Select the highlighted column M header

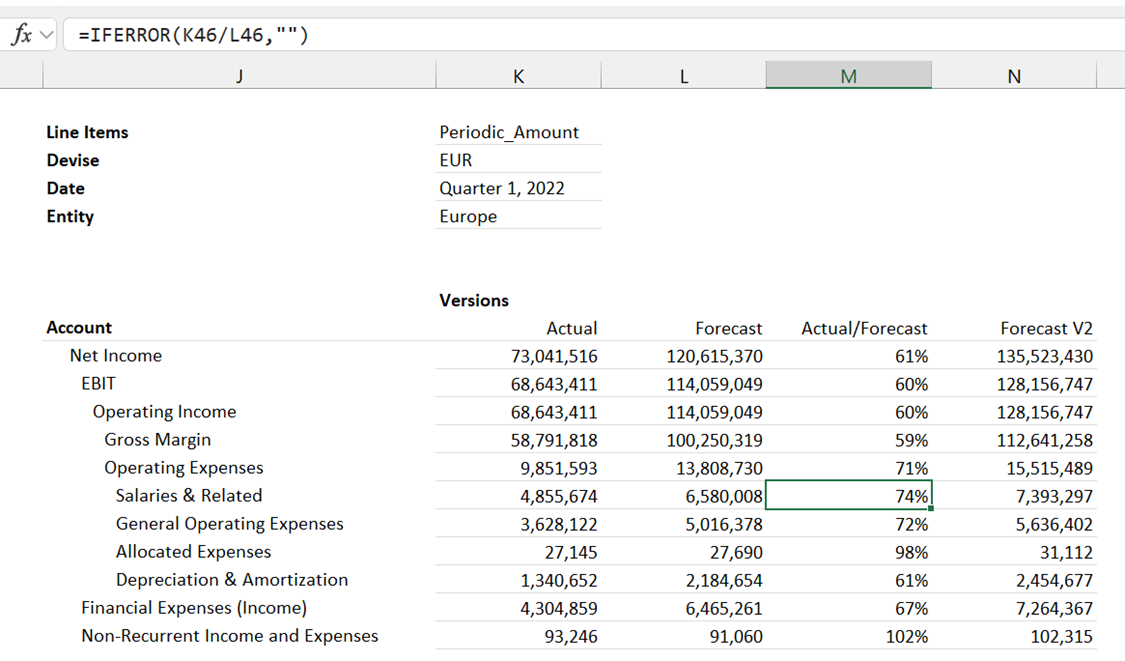click(848, 76)
